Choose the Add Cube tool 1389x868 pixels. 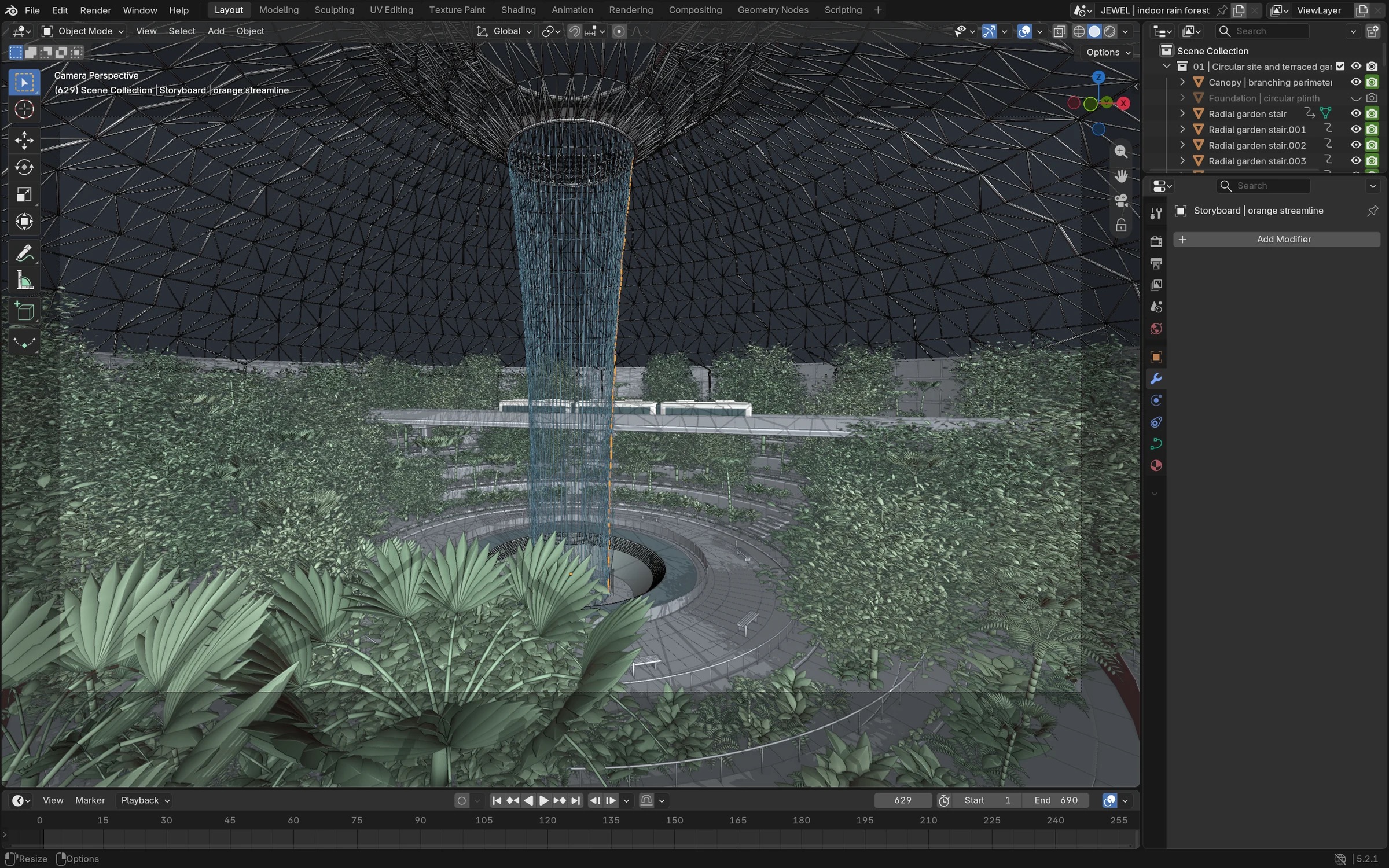[24, 311]
